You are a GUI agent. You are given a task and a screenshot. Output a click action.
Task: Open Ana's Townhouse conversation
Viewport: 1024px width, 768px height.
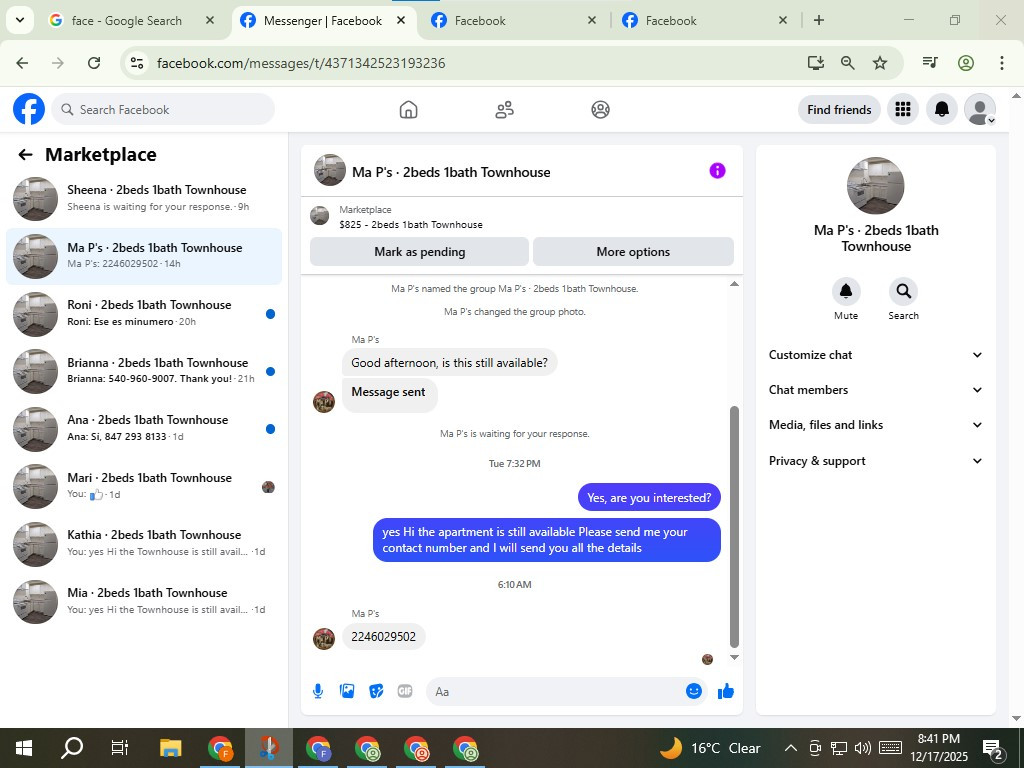click(x=144, y=428)
